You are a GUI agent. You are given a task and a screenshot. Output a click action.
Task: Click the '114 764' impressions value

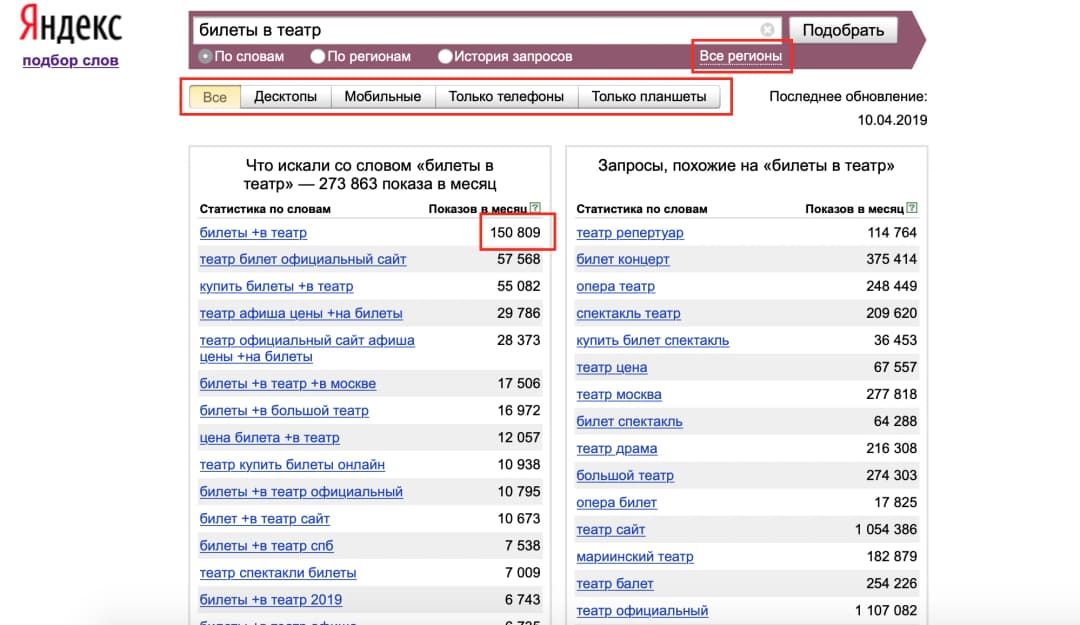click(x=892, y=233)
